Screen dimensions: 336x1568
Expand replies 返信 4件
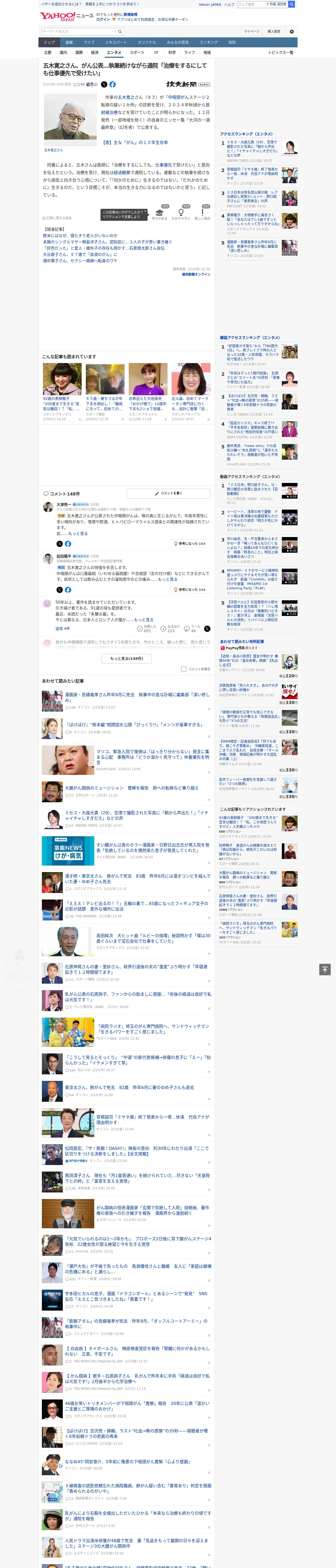coord(62,629)
